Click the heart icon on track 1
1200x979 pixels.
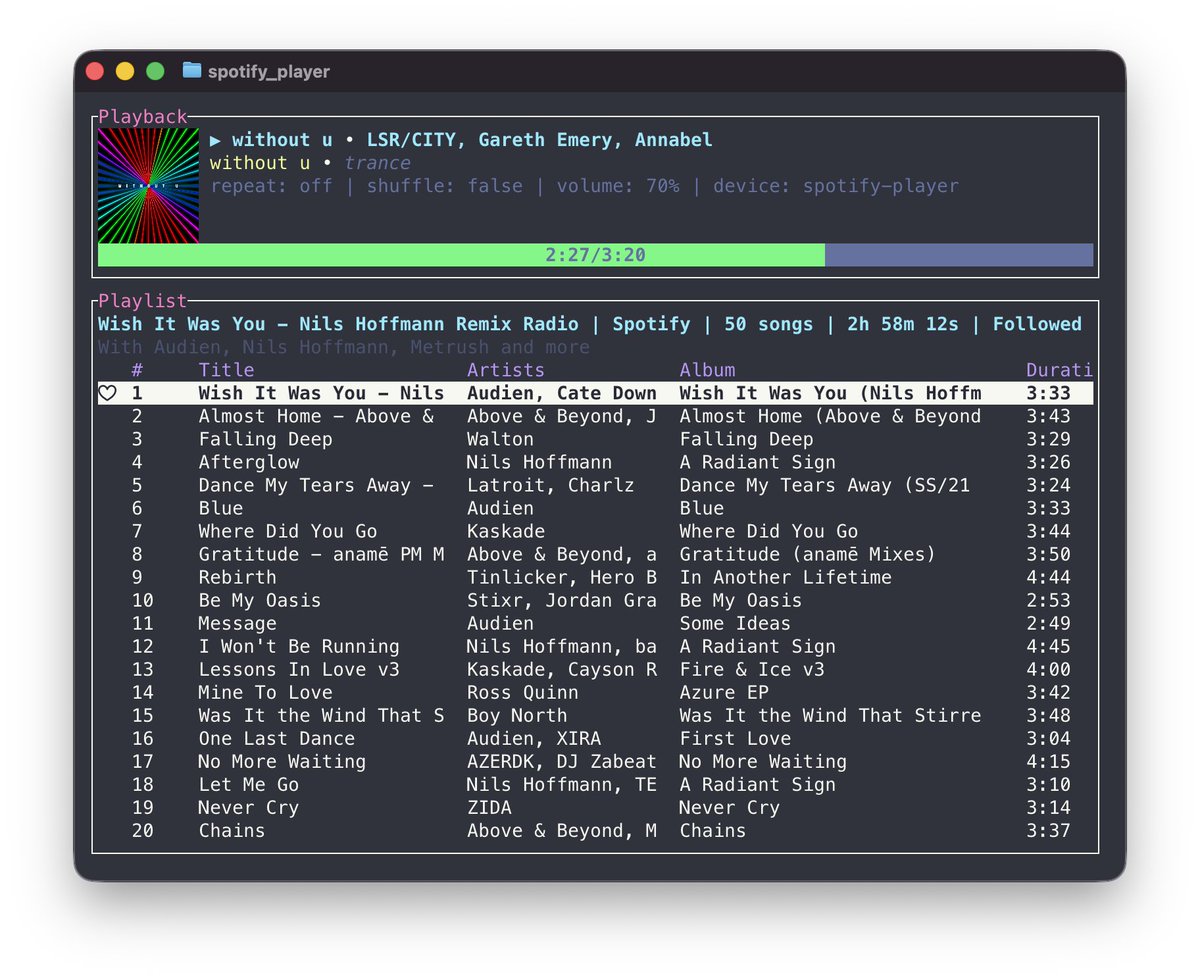click(x=107, y=394)
